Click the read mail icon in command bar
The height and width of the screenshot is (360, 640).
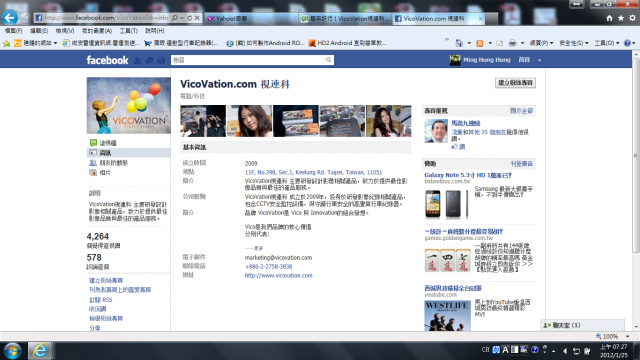(500, 43)
